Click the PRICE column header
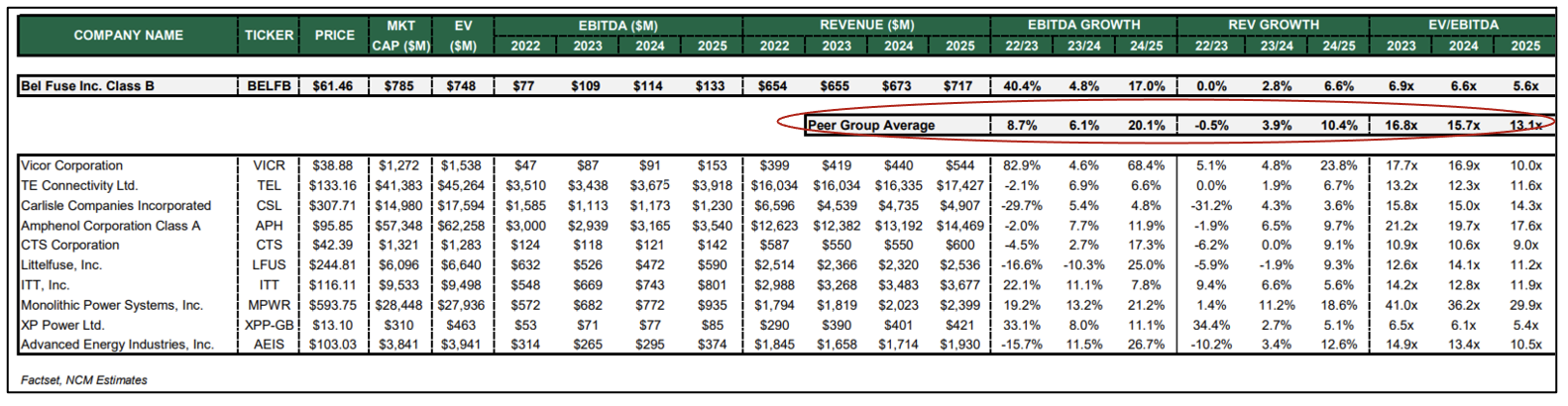1568x406 pixels. 335,35
